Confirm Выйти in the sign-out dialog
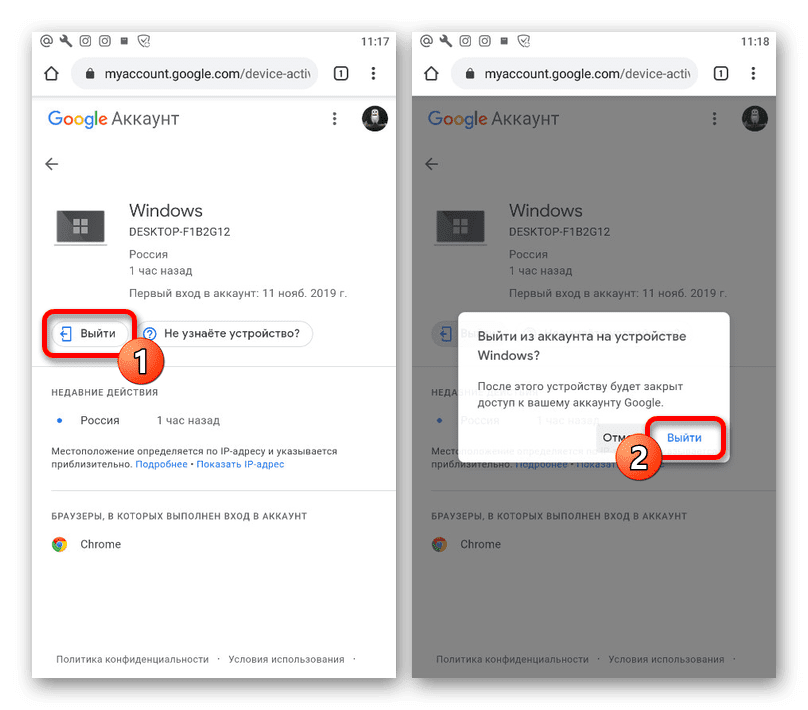Viewport: 808px width, 710px height. tap(684, 437)
